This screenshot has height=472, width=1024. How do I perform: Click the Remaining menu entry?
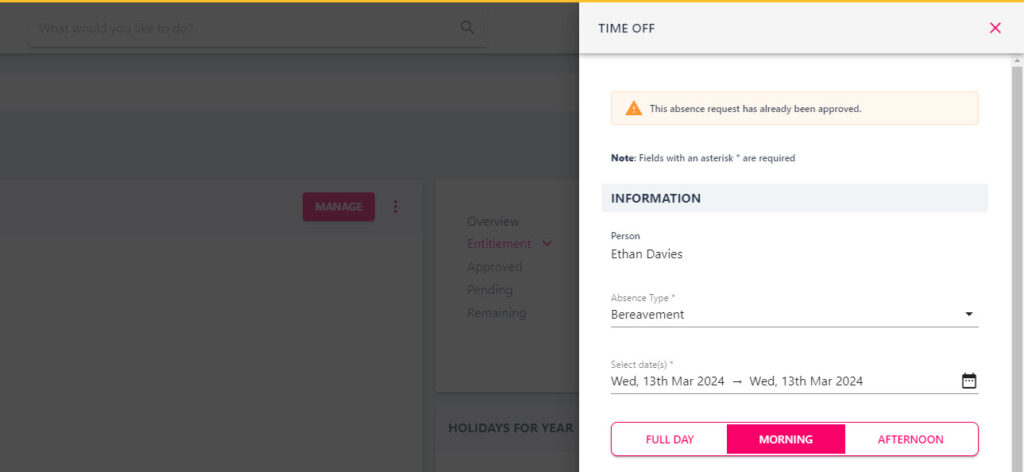pyautogui.click(x=496, y=313)
